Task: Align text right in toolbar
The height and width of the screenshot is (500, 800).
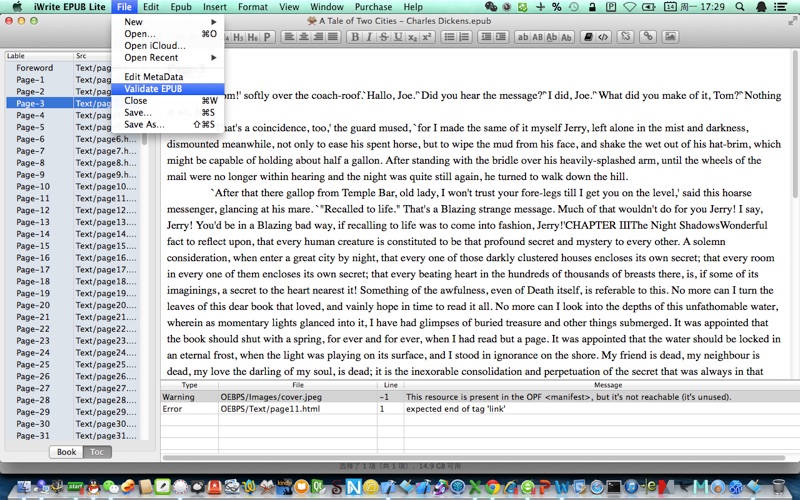Action: tap(318, 37)
